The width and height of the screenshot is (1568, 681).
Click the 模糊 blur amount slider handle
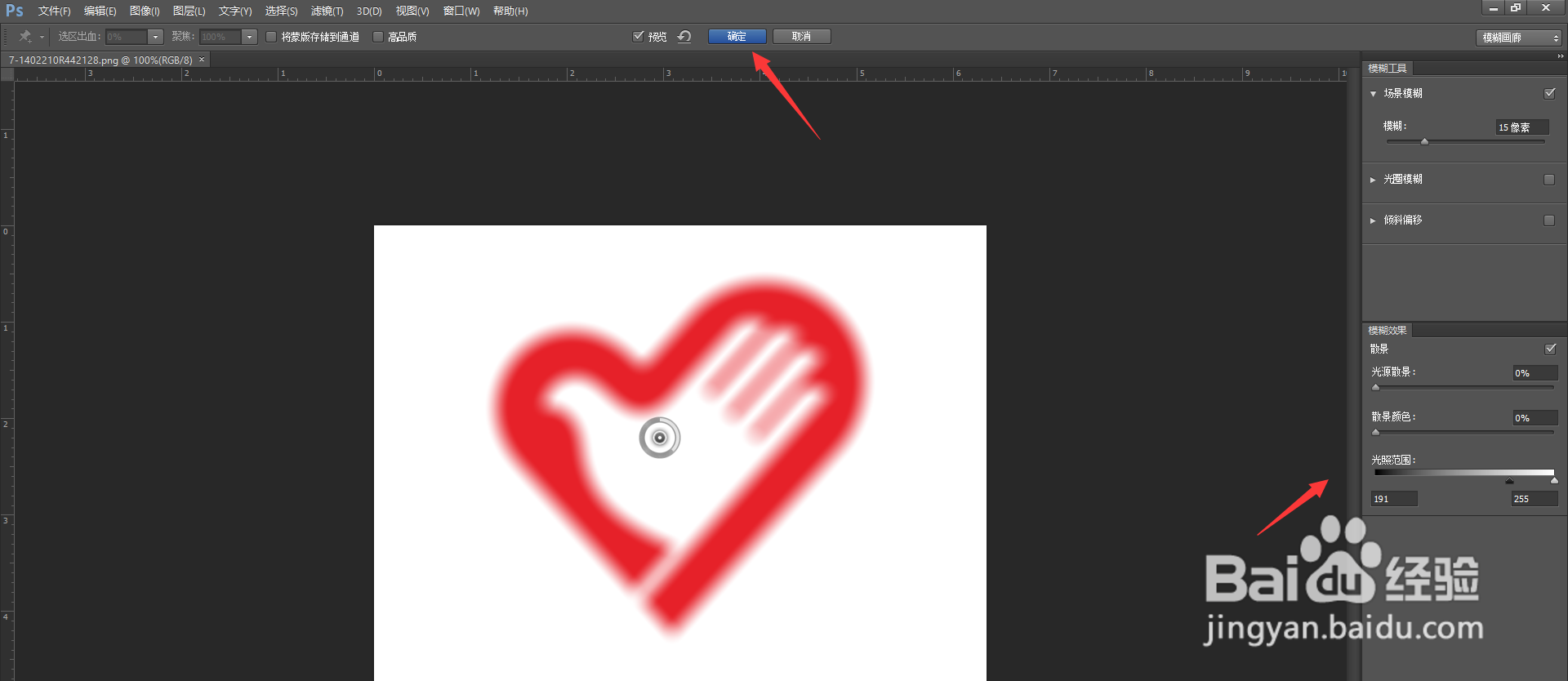tap(1424, 141)
